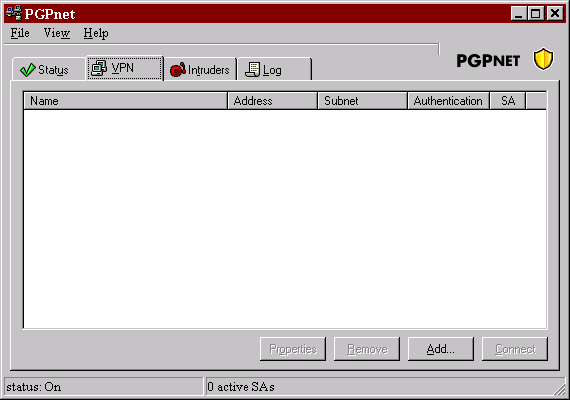Click the VPN computers icon
The height and width of the screenshot is (400, 570).
pos(99,68)
